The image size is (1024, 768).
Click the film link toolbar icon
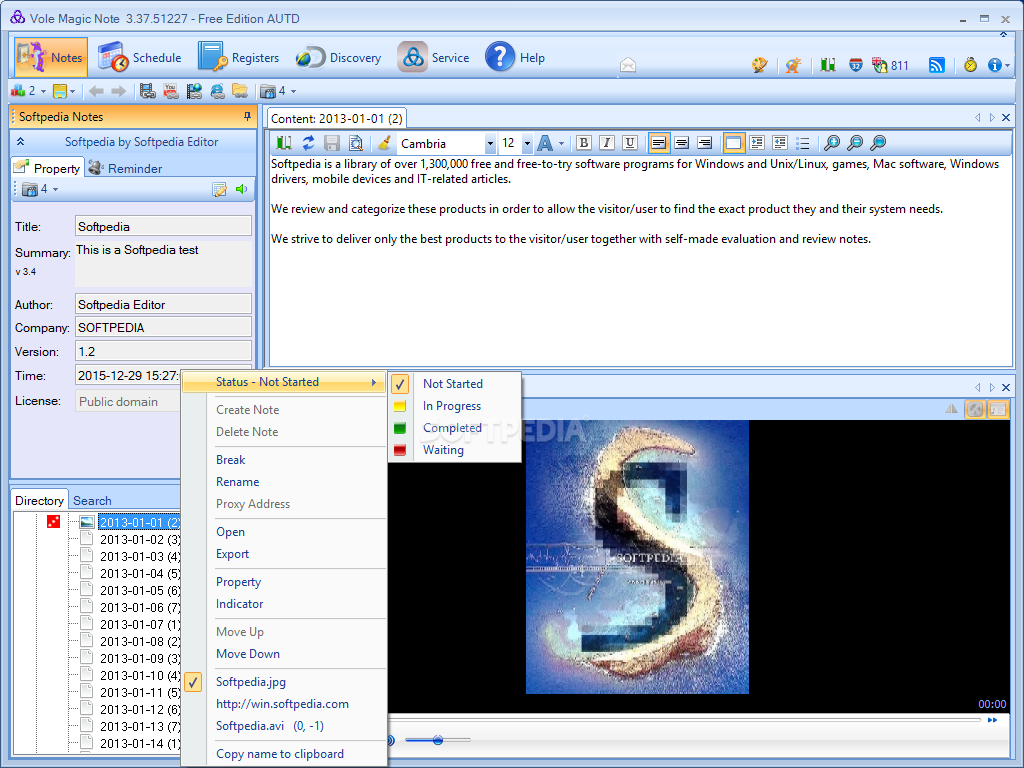(x=148, y=91)
